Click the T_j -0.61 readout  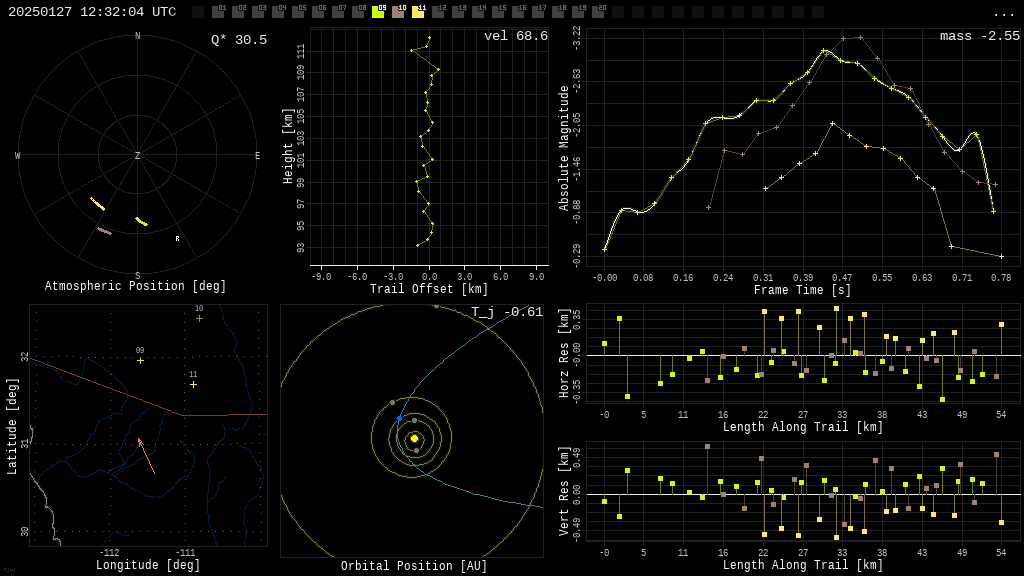[x=507, y=312]
